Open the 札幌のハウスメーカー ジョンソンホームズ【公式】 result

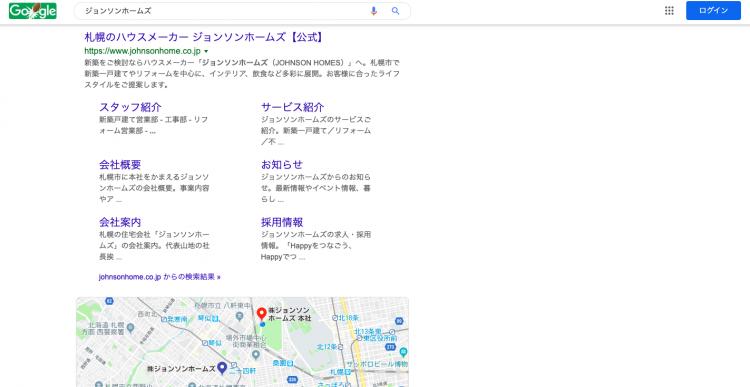click(204, 37)
